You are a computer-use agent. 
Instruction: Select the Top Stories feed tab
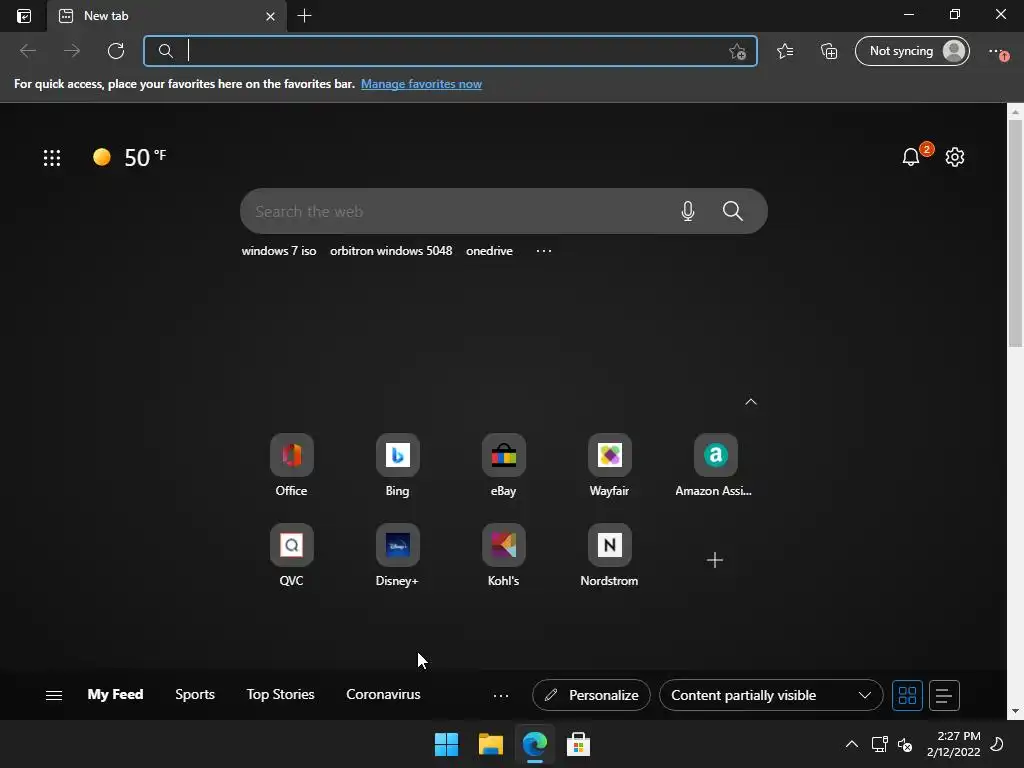coord(280,694)
